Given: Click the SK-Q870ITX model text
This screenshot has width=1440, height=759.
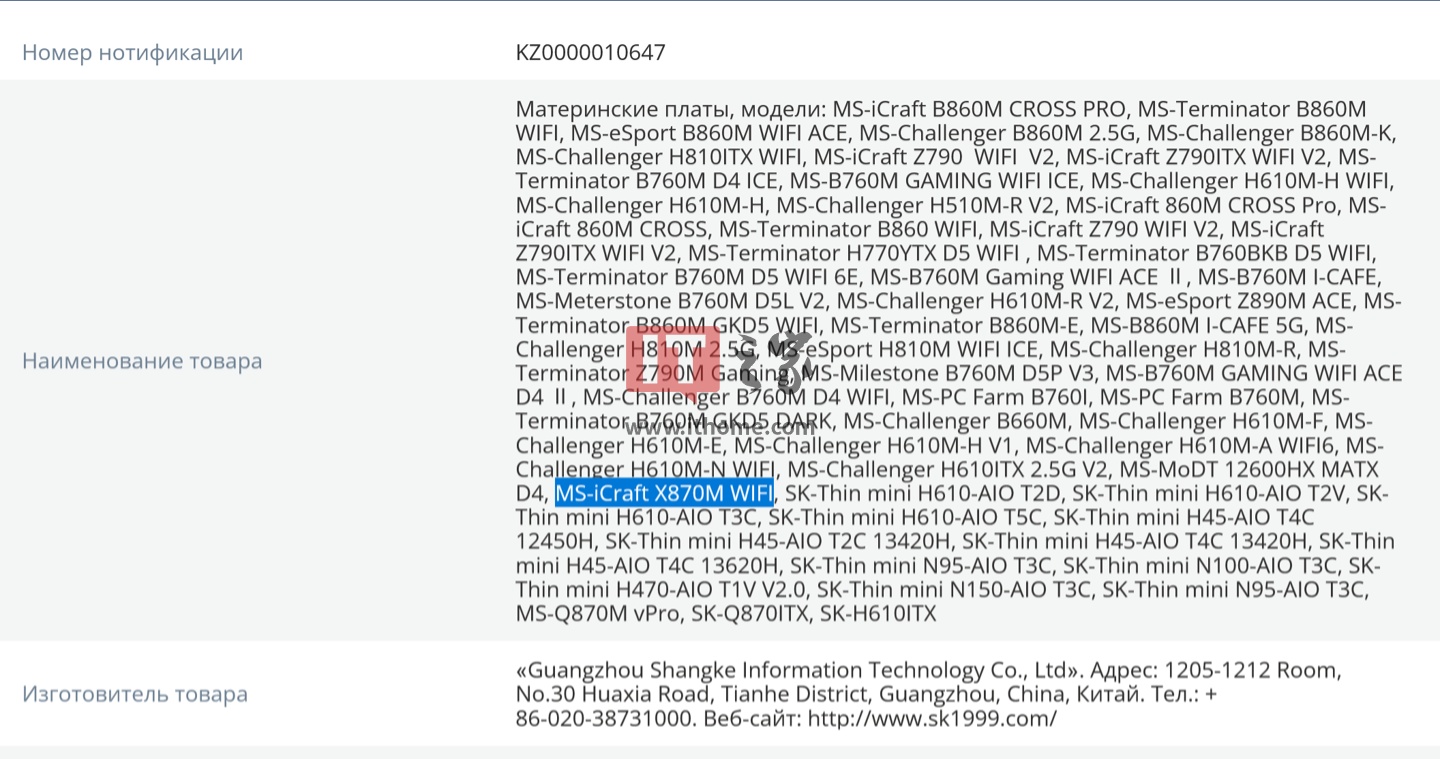Looking at the screenshot, I should click(750, 613).
